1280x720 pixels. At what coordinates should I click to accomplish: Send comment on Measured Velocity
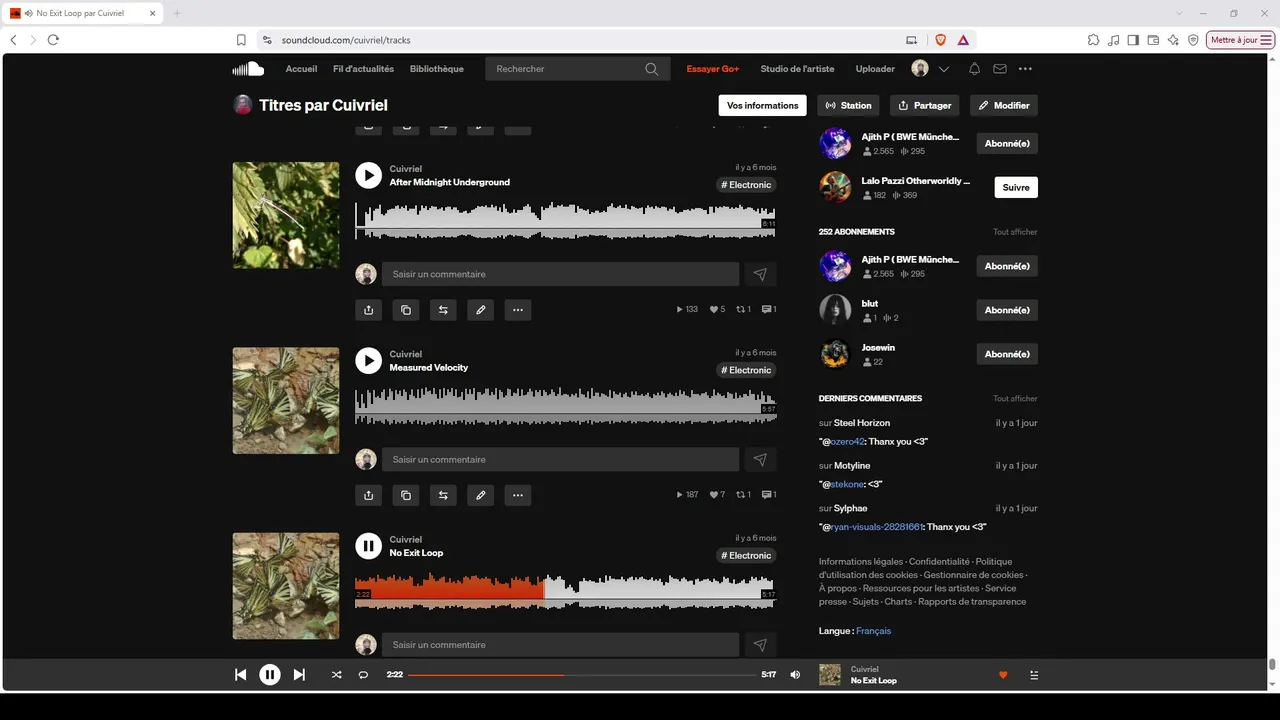[x=760, y=459]
